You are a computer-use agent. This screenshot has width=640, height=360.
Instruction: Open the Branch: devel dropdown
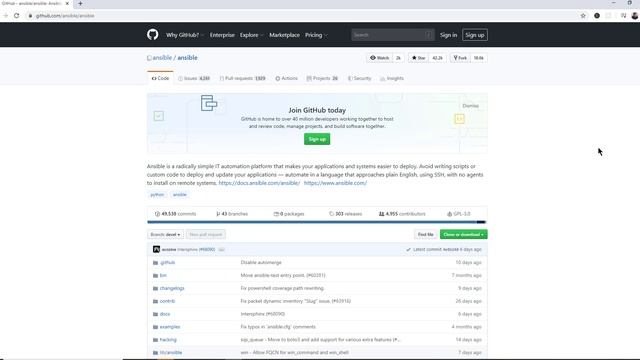165,234
